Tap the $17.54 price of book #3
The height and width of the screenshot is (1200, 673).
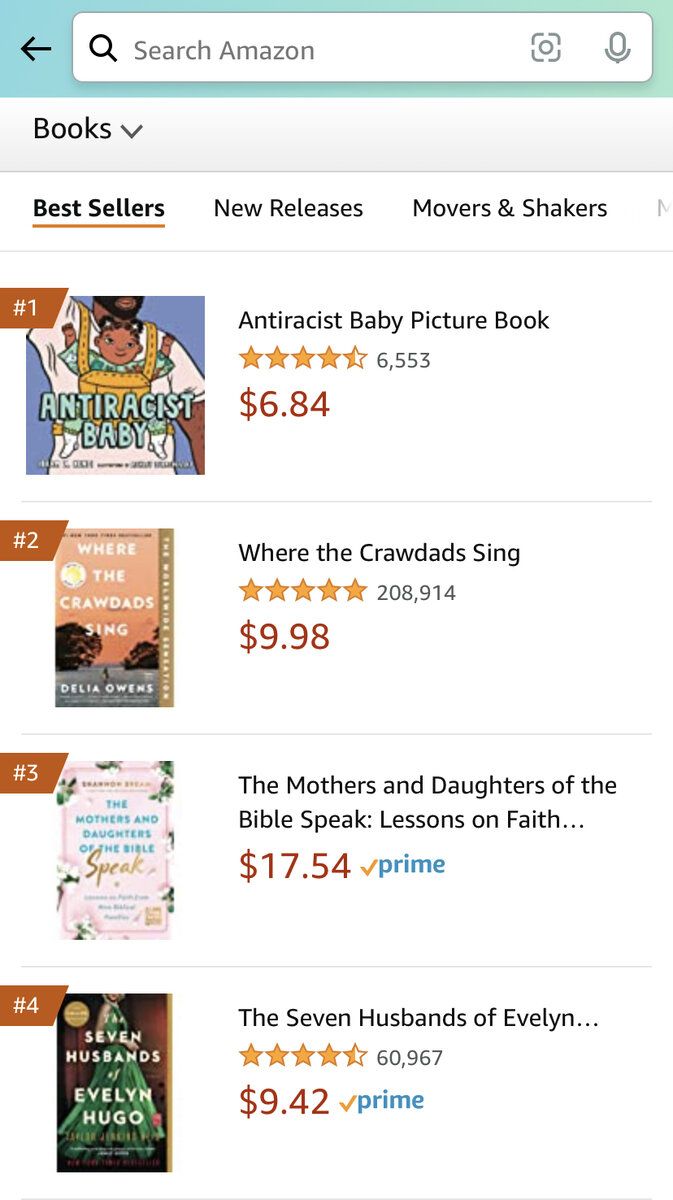[295, 866]
